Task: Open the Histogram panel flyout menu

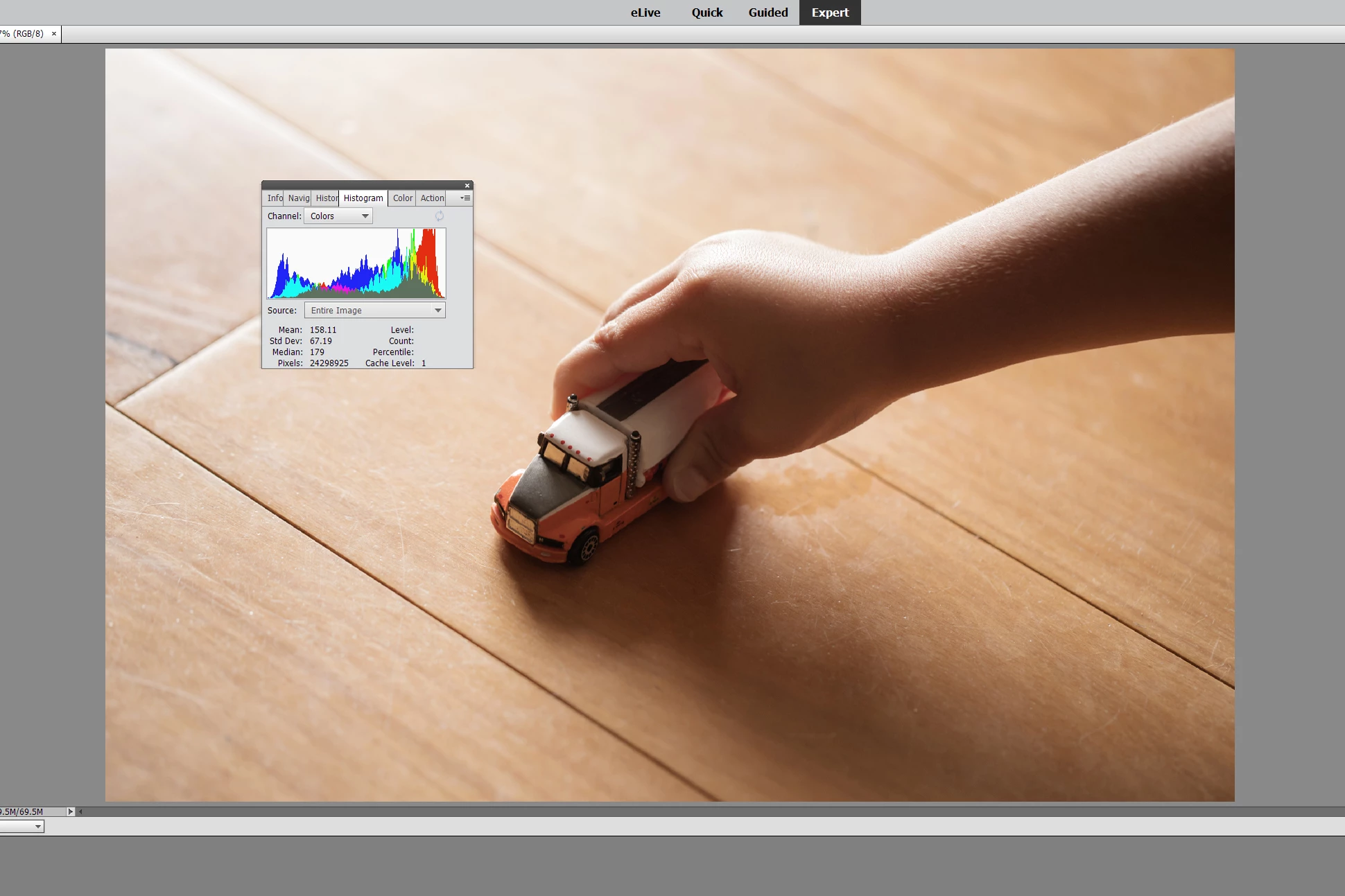Action: coord(465,198)
